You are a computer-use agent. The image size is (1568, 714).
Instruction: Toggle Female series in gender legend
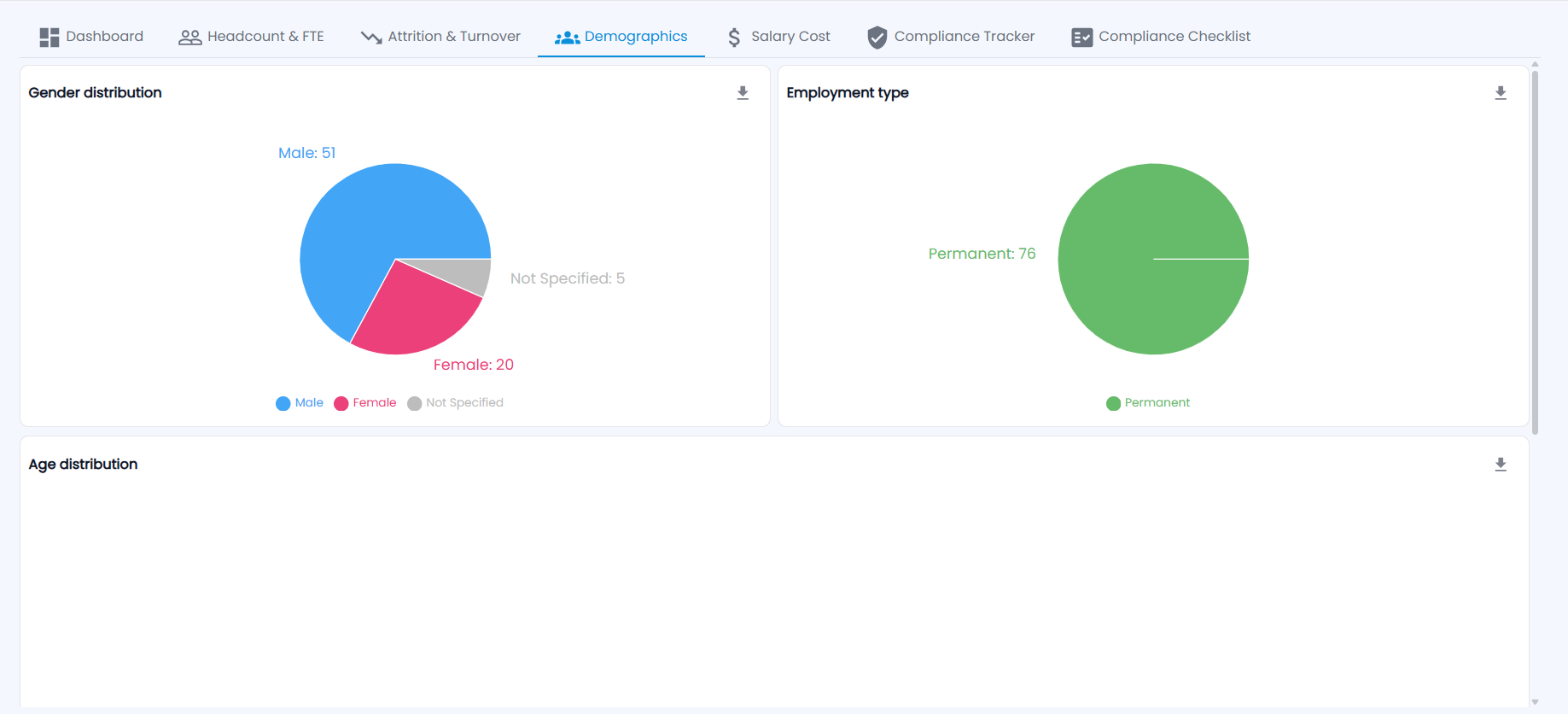(x=365, y=403)
